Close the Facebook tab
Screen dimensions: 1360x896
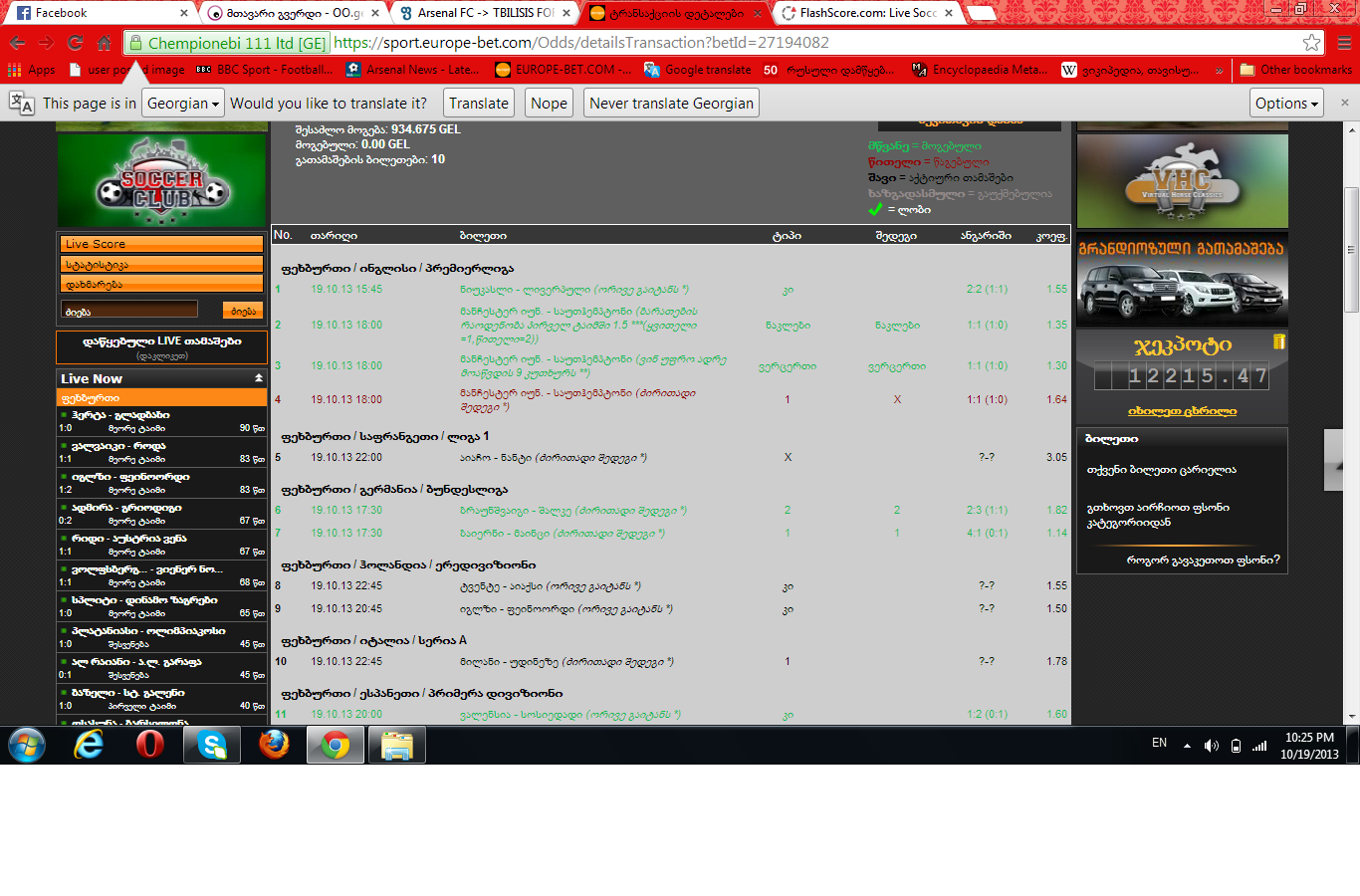184,13
